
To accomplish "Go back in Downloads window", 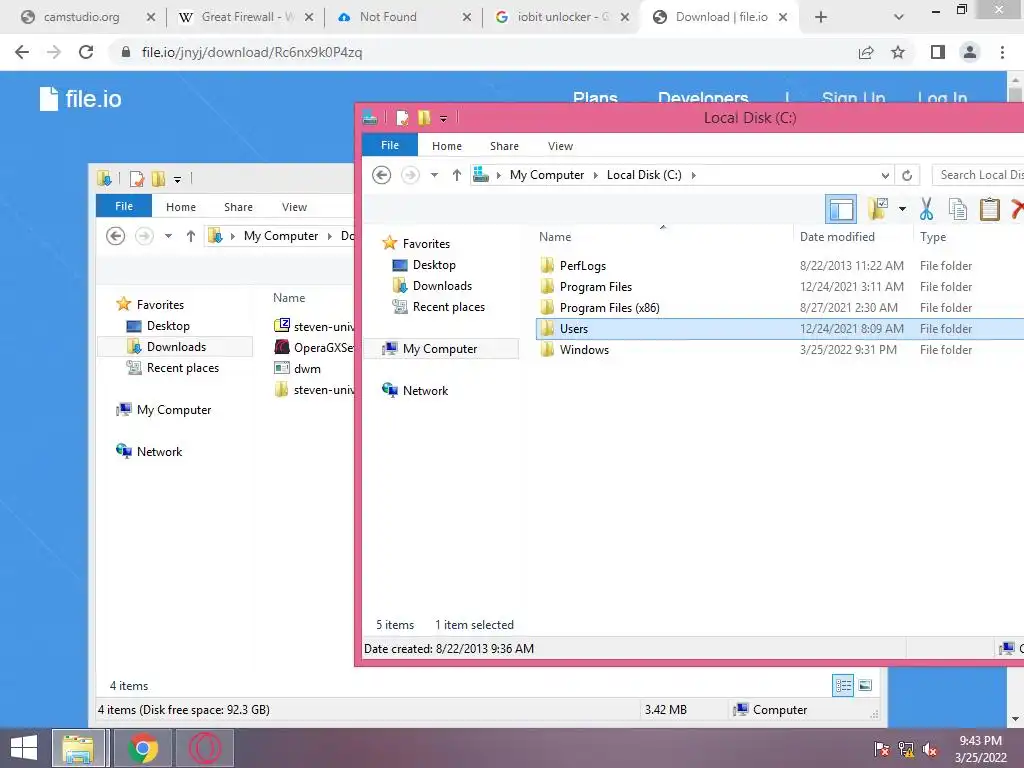I will 116,236.
